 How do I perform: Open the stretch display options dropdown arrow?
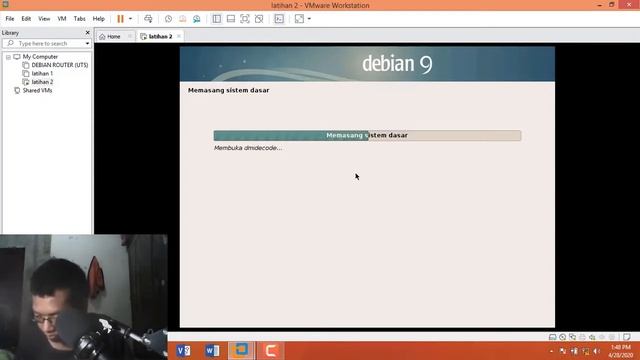tap(309, 19)
